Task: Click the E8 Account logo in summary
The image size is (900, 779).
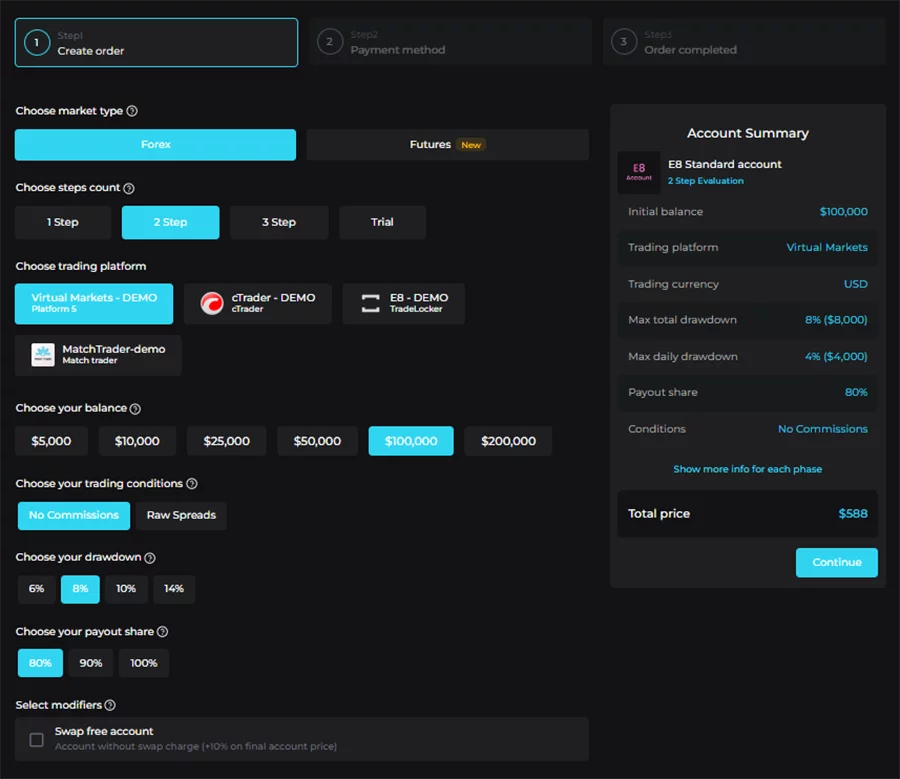Action: [639, 172]
